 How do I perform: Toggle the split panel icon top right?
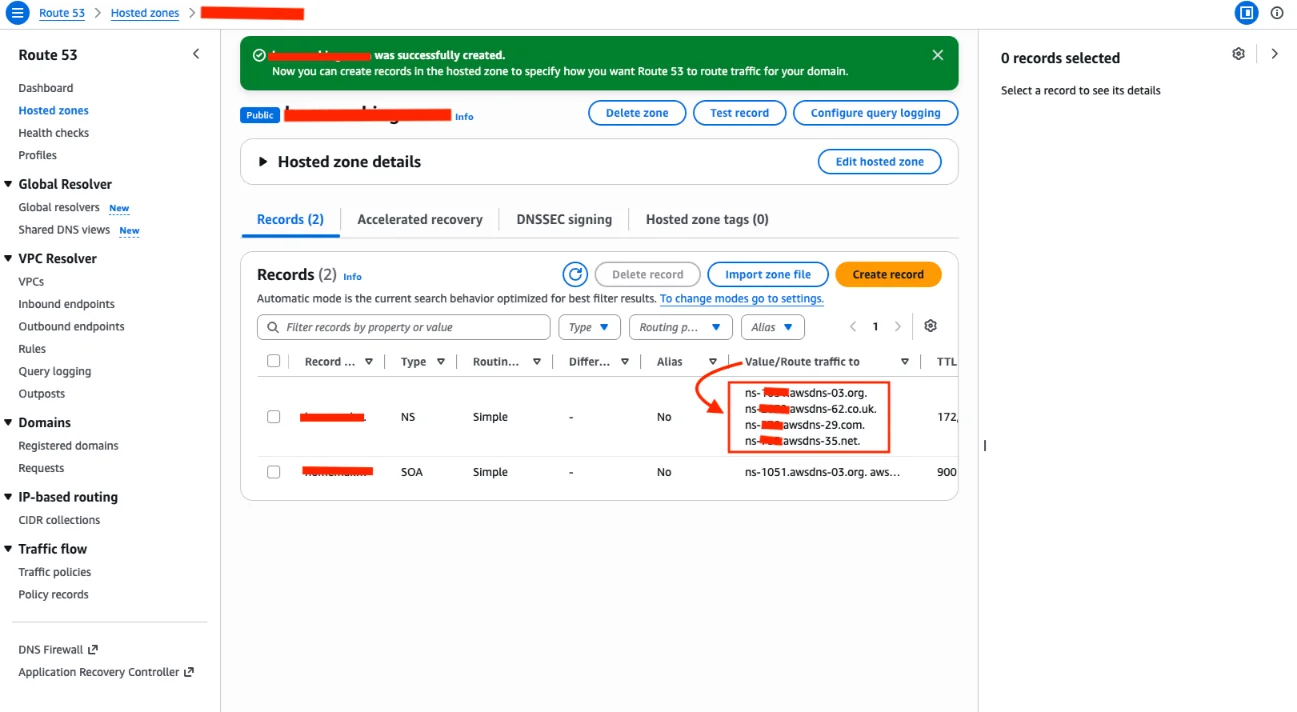(1246, 13)
